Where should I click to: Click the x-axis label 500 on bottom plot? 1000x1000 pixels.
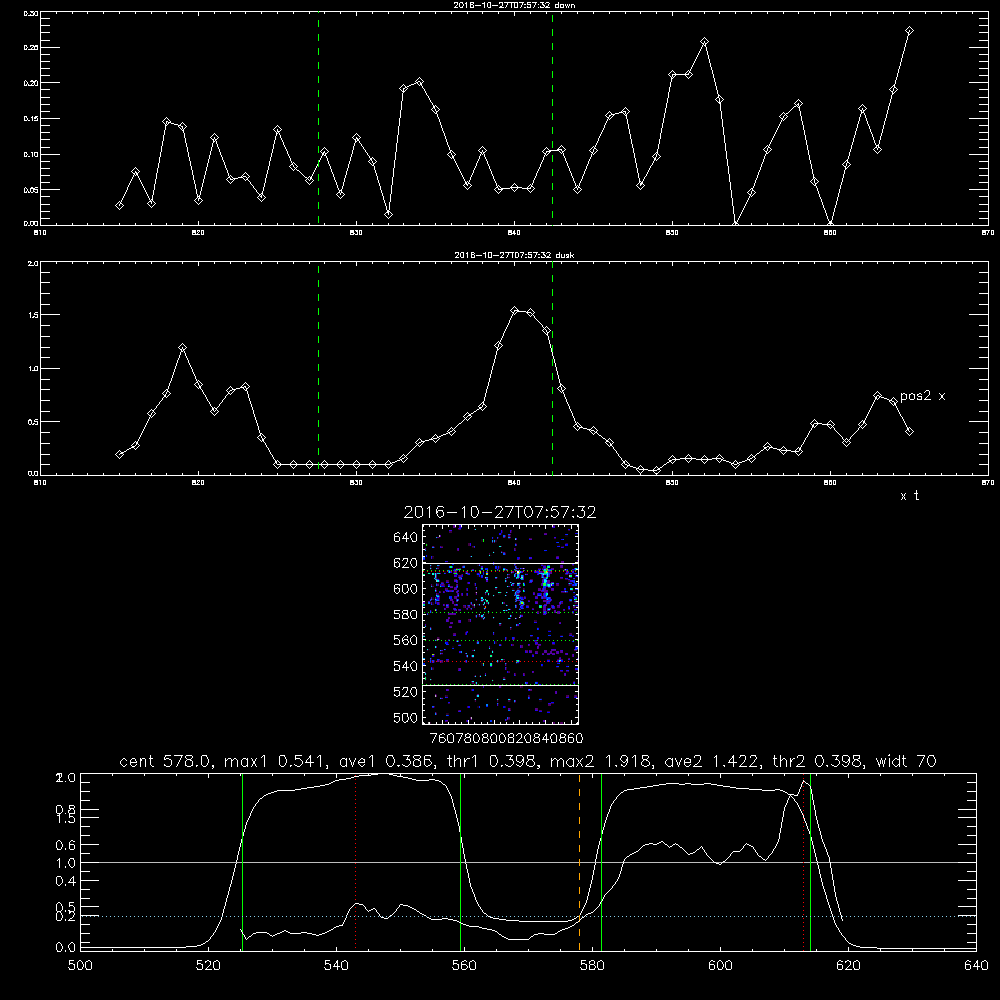pyautogui.click(x=80, y=966)
